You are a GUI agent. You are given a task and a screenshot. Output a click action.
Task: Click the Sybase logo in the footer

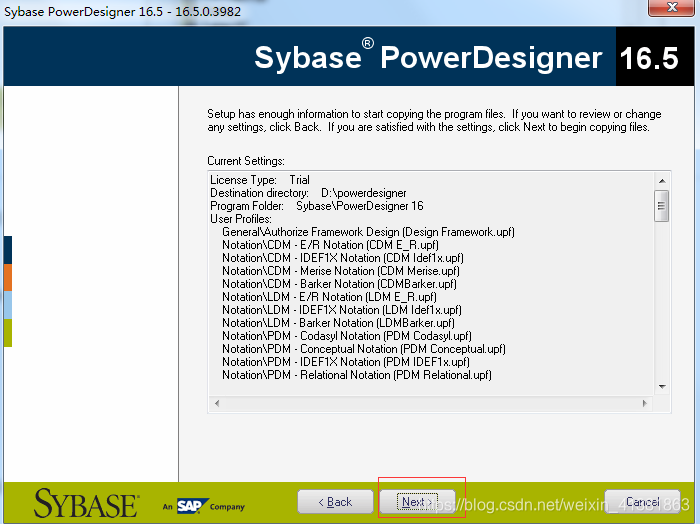(x=87, y=503)
